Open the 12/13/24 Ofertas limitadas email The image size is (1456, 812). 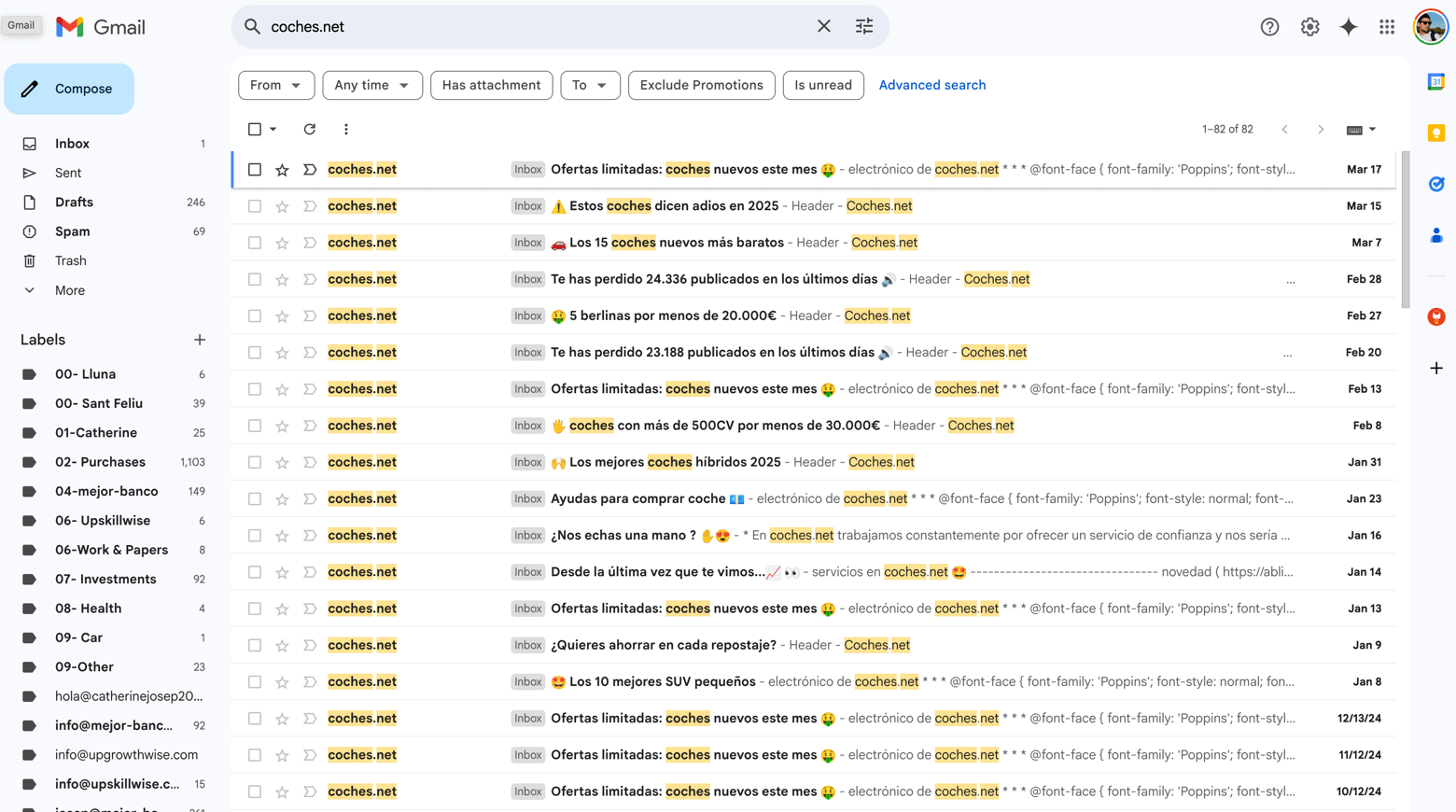(x=814, y=719)
